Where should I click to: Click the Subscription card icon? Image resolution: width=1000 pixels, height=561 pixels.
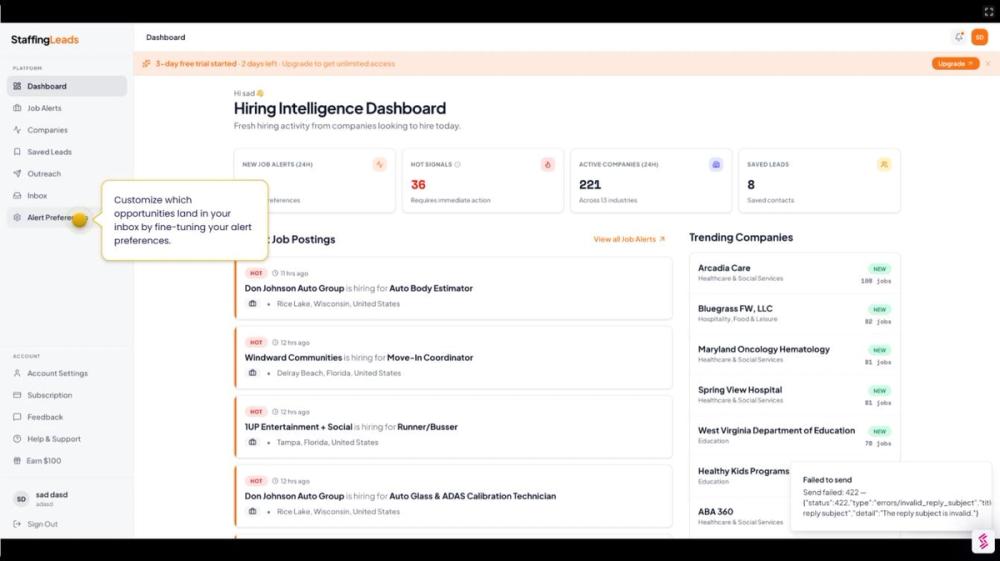click(x=17, y=395)
